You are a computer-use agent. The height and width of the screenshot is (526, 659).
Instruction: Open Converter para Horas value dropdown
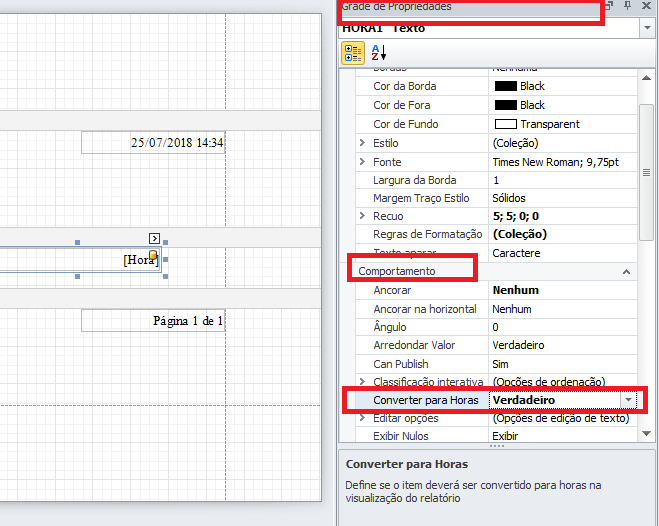[628, 400]
